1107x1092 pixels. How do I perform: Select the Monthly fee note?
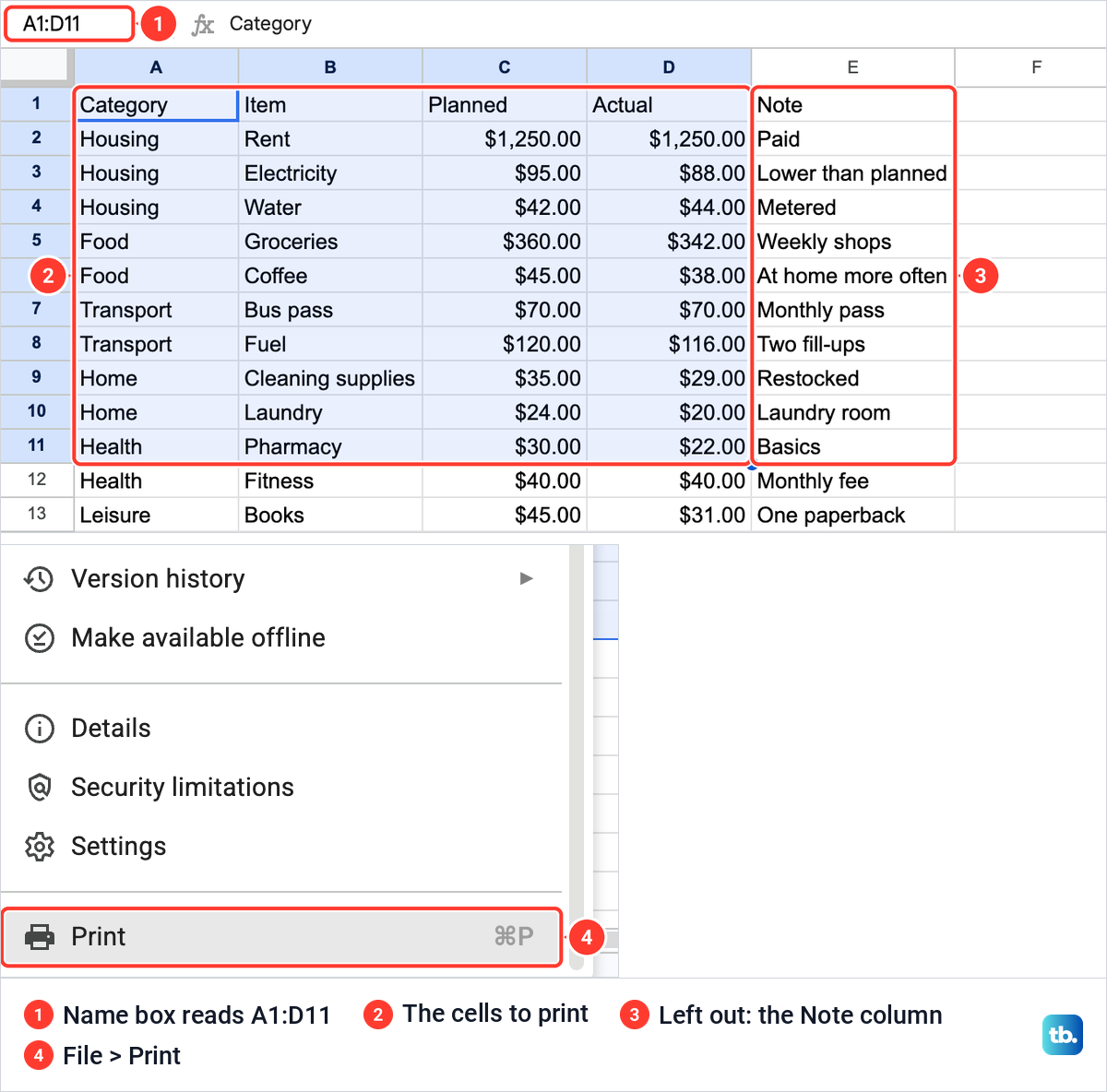click(852, 480)
